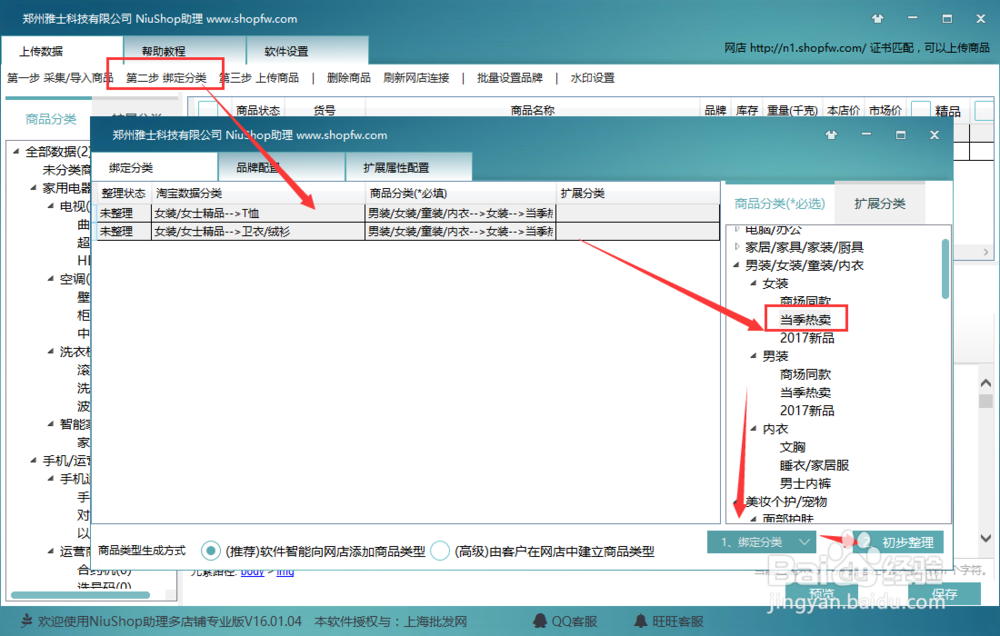Collapse the 全部数据 node in main window tree
Image resolution: width=1000 pixels, height=636 pixels.
pyautogui.click(x=17, y=151)
